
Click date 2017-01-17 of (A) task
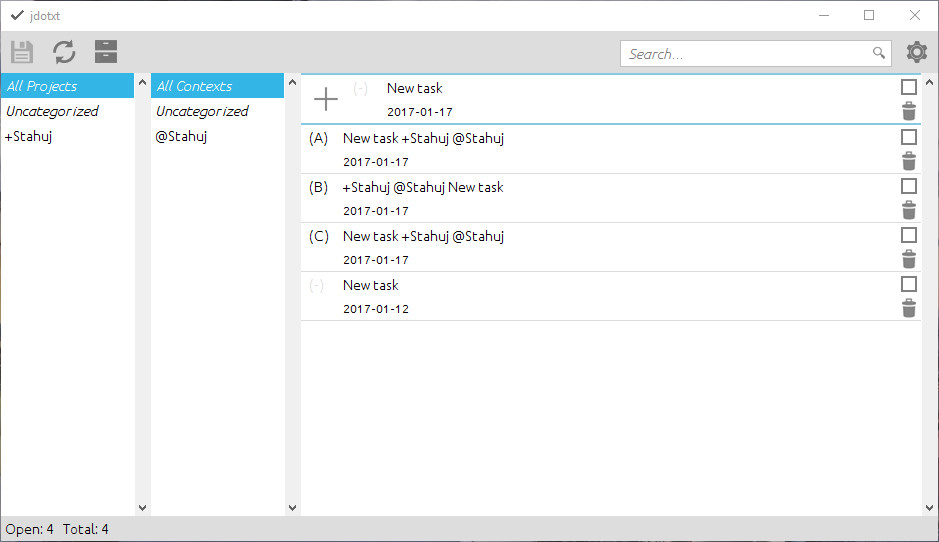(x=376, y=162)
